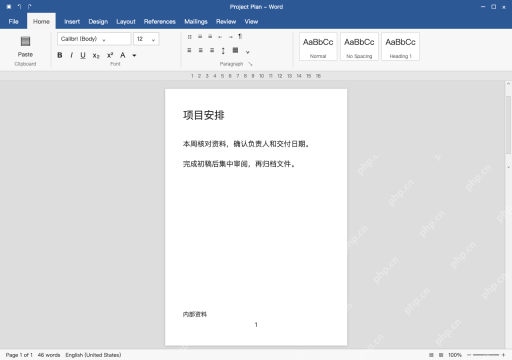Screen dimensions: 512x360
Task: Center the paragraph text
Action: 201,50
